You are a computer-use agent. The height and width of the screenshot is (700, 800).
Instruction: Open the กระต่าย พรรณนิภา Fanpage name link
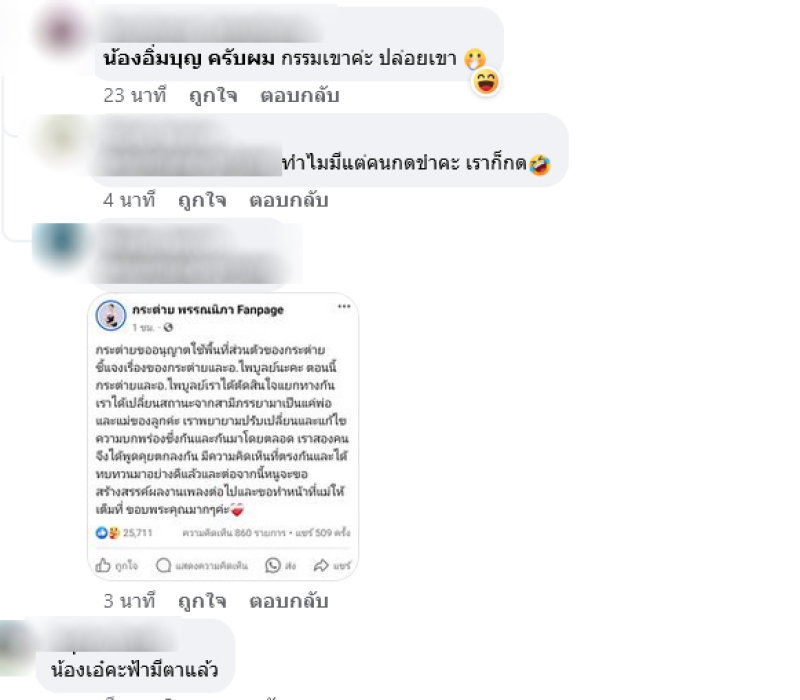pyautogui.click(x=208, y=310)
